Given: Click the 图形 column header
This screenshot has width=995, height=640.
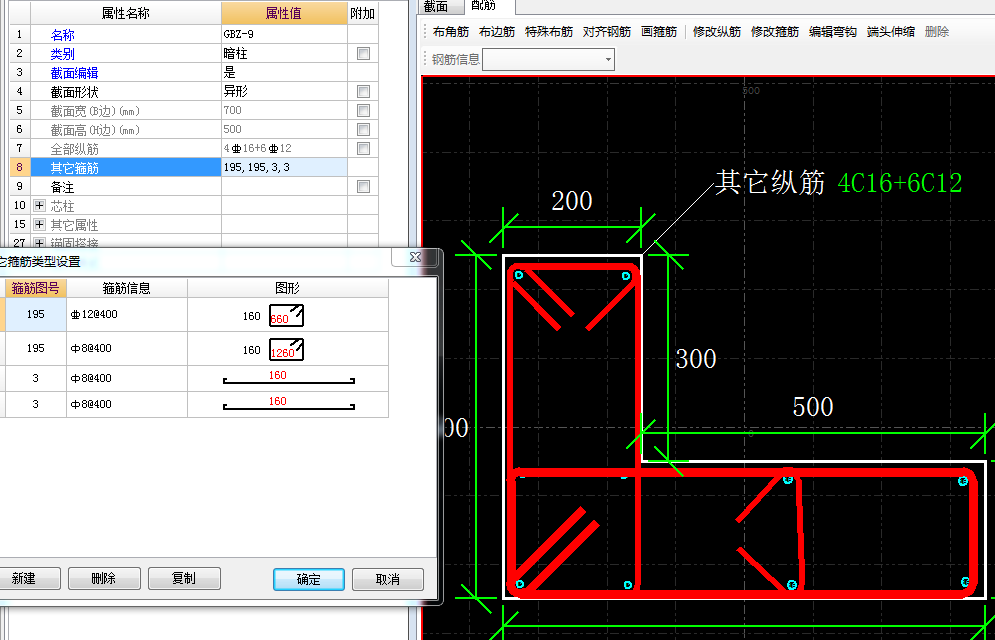Looking at the screenshot, I should tap(287, 289).
